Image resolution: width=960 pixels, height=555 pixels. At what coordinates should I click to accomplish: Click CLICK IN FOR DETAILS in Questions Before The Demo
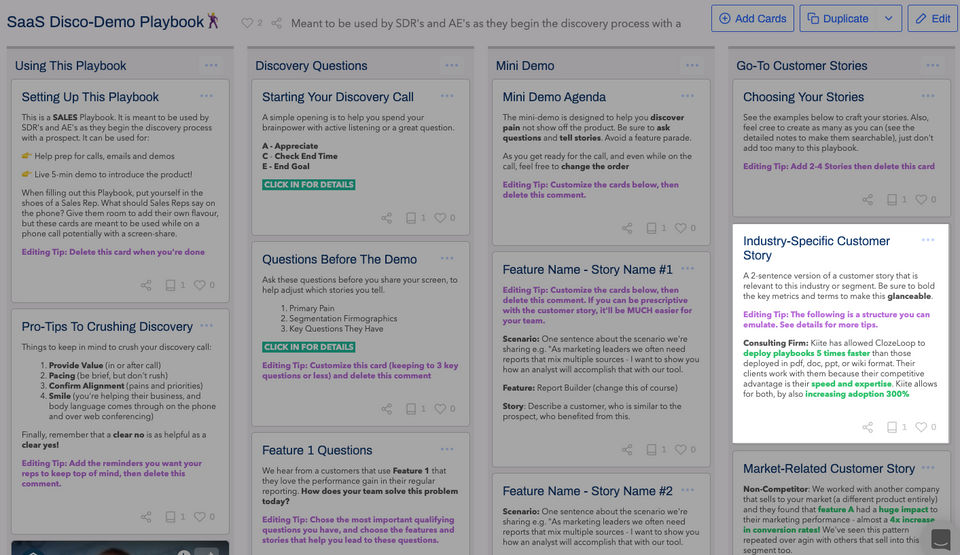[309, 347]
